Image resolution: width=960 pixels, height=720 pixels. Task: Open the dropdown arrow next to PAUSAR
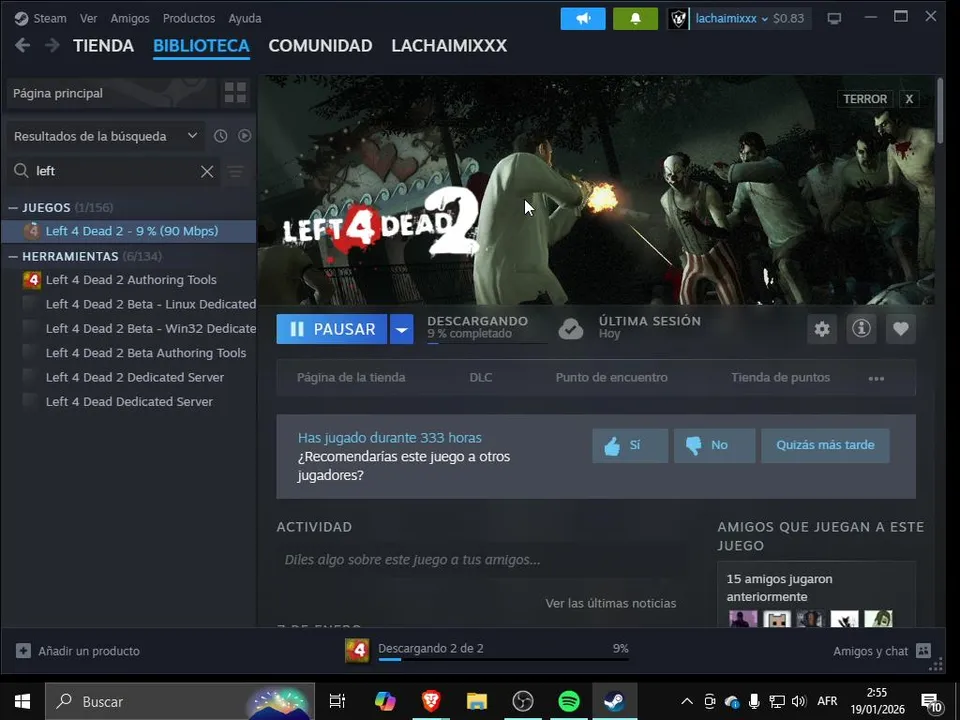(401, 329)
